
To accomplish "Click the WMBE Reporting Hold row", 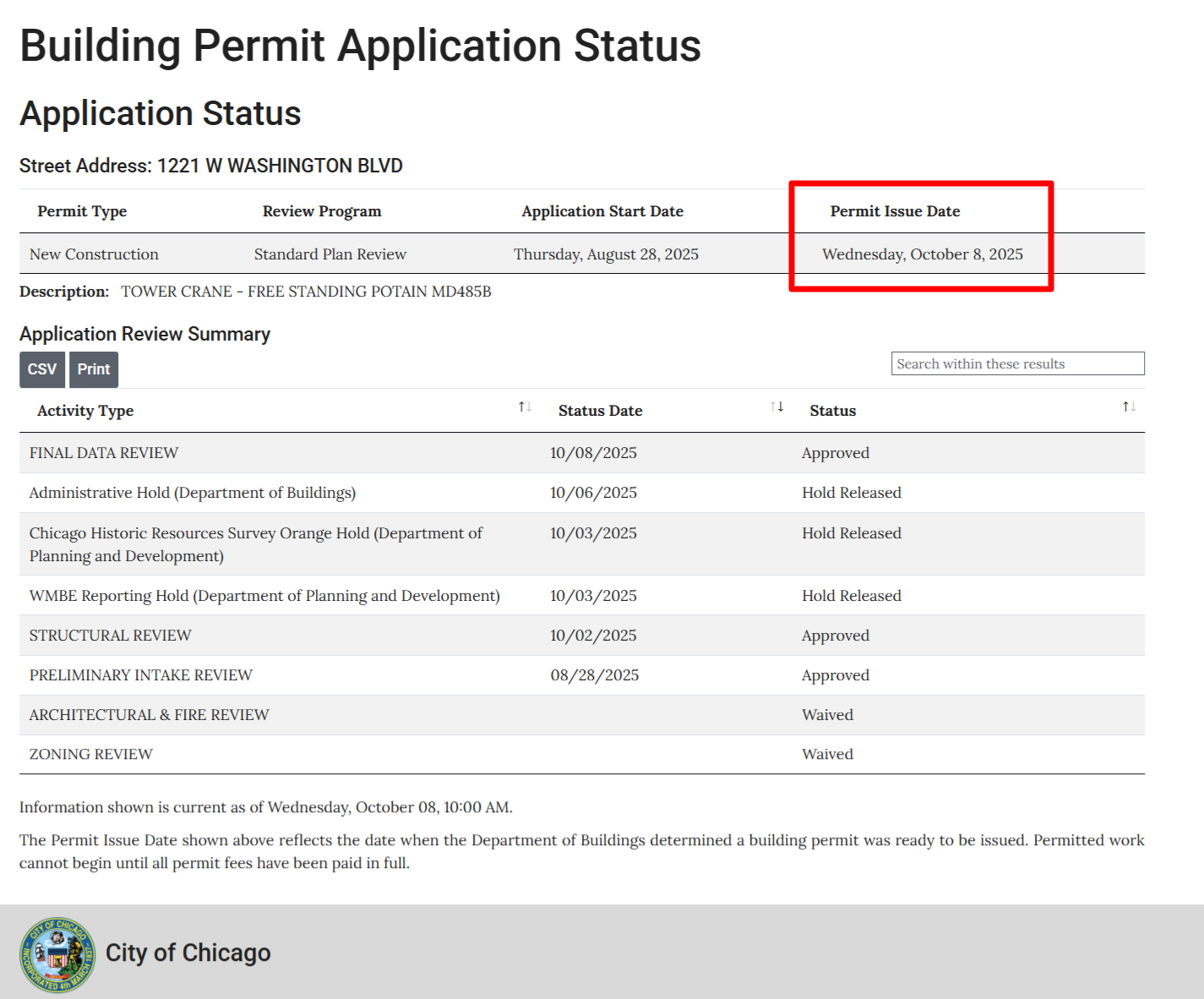I will tap(264, 596).
